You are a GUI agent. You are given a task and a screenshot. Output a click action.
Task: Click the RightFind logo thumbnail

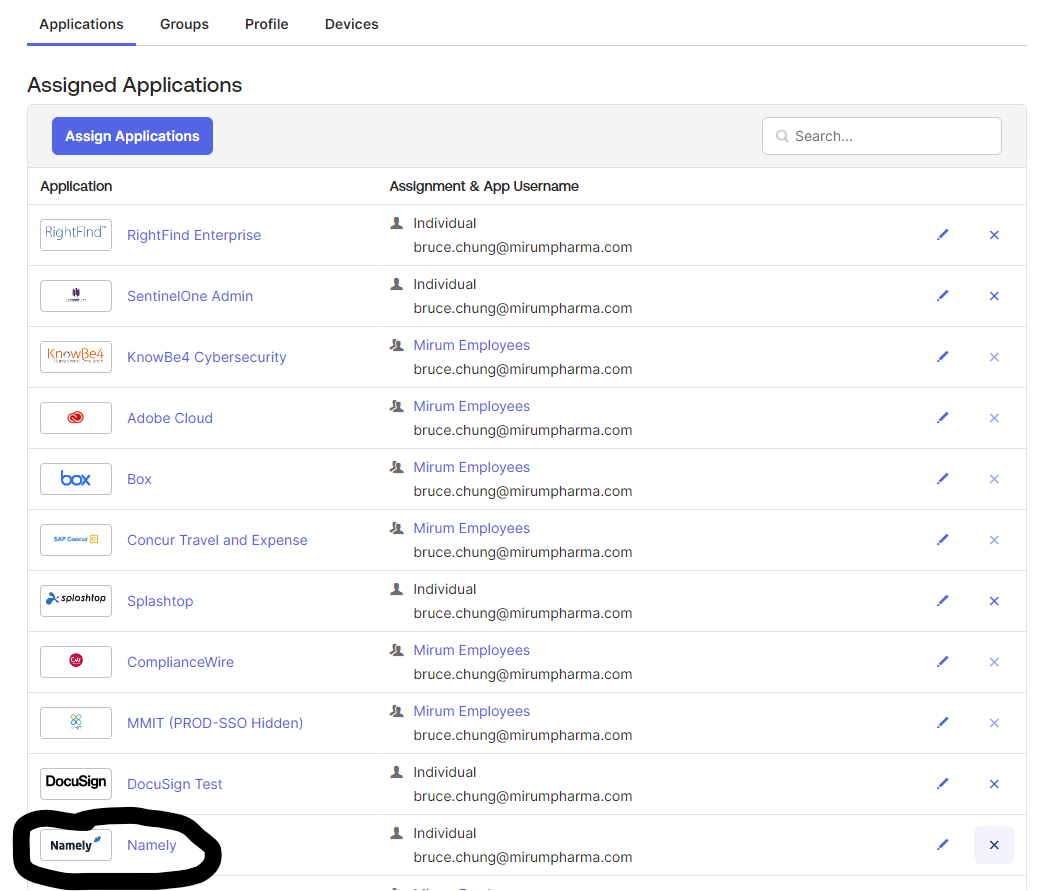click(x=76, y=235)
